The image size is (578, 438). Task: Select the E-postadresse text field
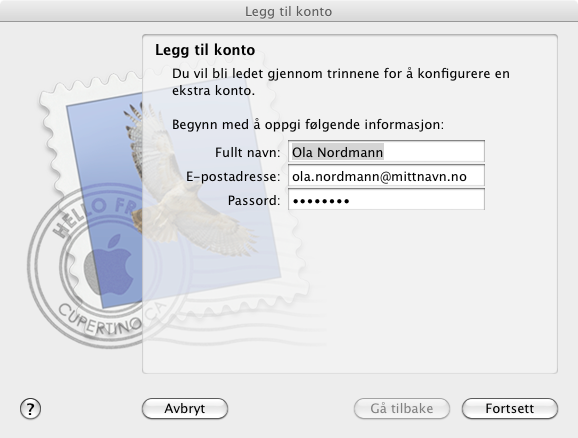click(x=386, y=176)
